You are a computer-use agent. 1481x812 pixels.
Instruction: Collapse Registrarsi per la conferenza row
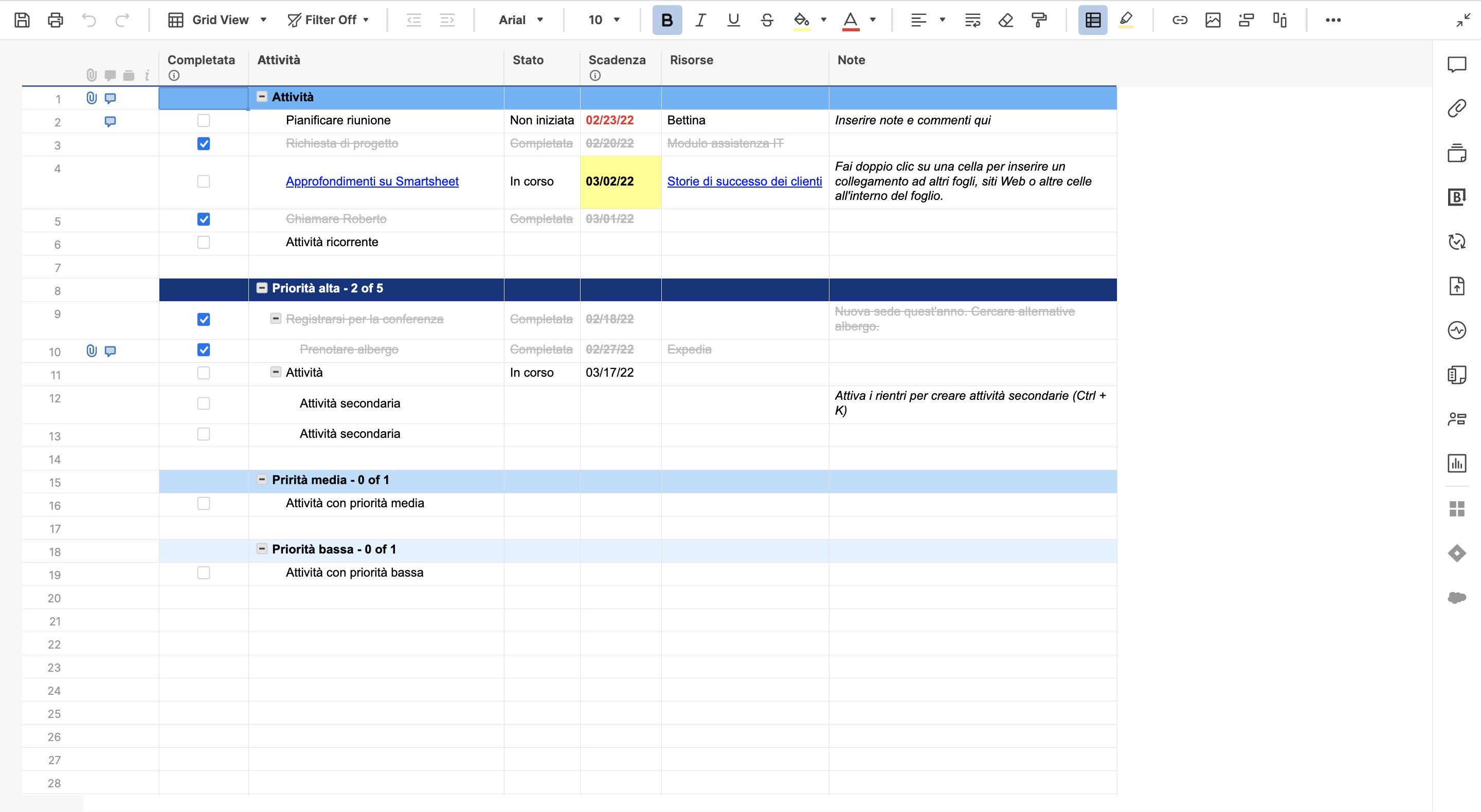(x=276, y=318)
